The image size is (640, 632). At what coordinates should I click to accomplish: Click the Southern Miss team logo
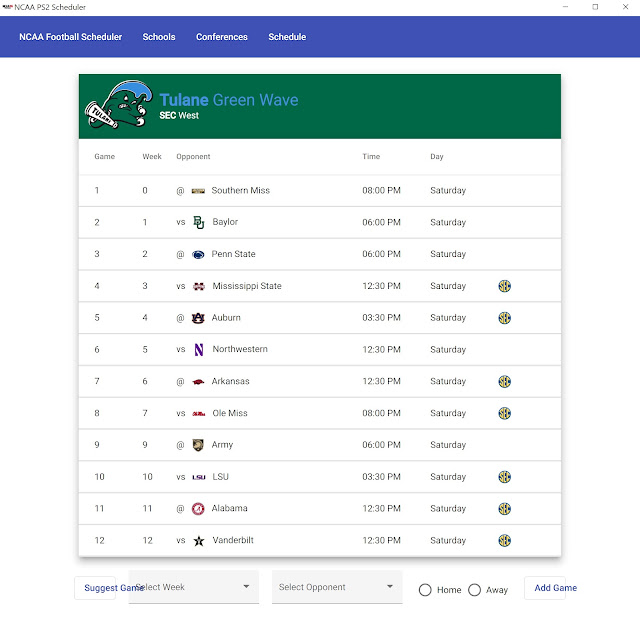point(198,191)
